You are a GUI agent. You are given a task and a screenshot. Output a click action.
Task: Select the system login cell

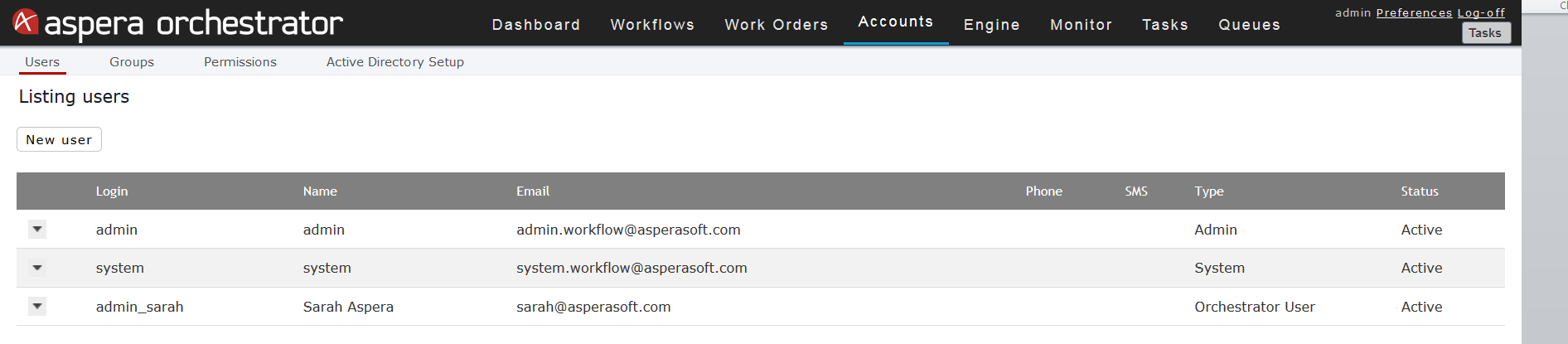point(120,268)
